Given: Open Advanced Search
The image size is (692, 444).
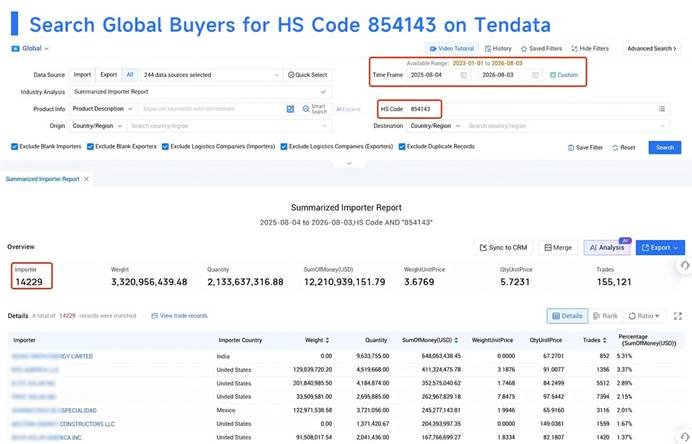Looking at the screenshot, I should point(651,49).
